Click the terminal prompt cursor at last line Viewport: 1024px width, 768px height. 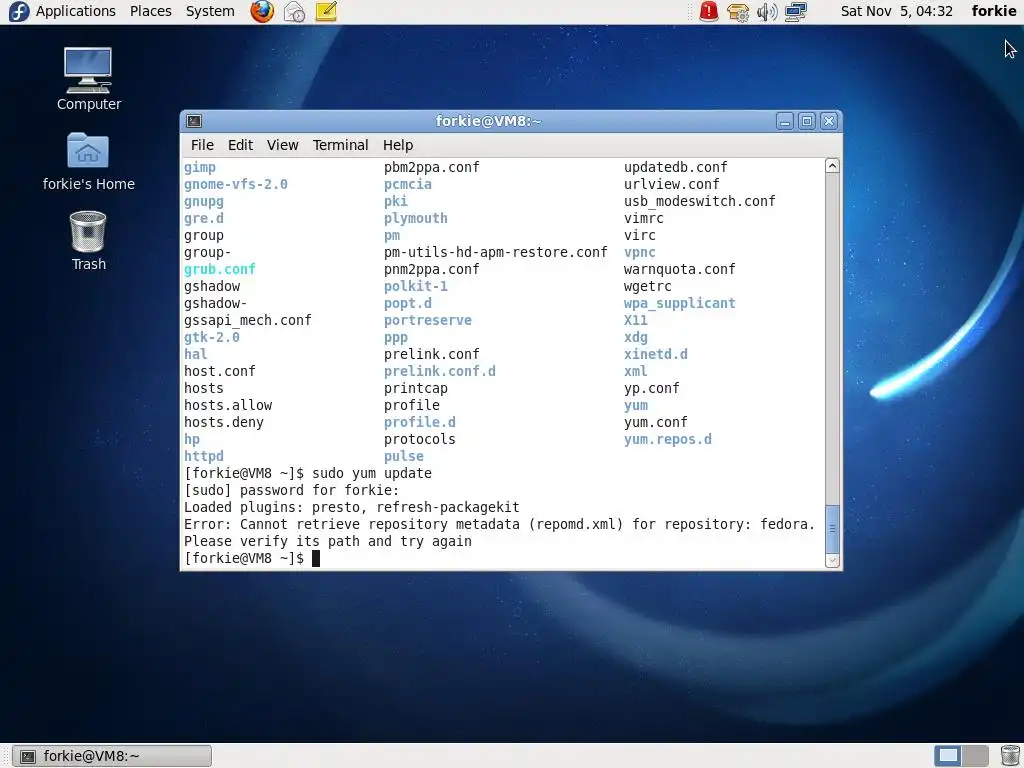click(316, 558)
